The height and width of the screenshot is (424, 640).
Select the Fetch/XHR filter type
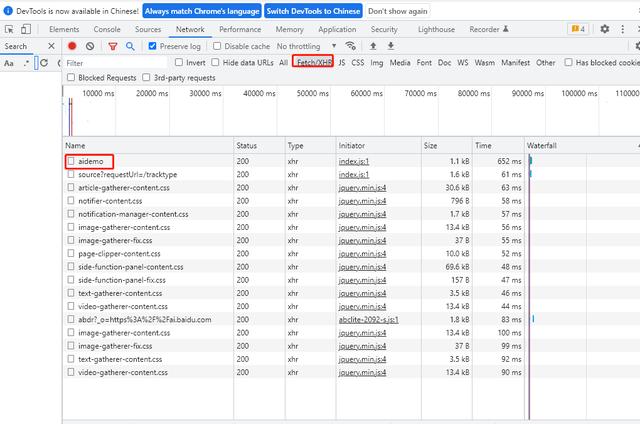tap(313, 62)
